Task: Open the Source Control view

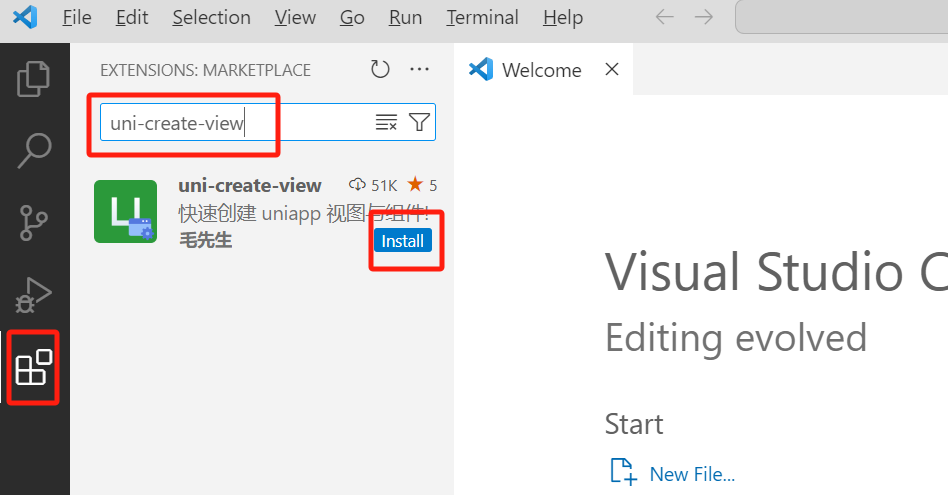Action: [x=34, y=222]
